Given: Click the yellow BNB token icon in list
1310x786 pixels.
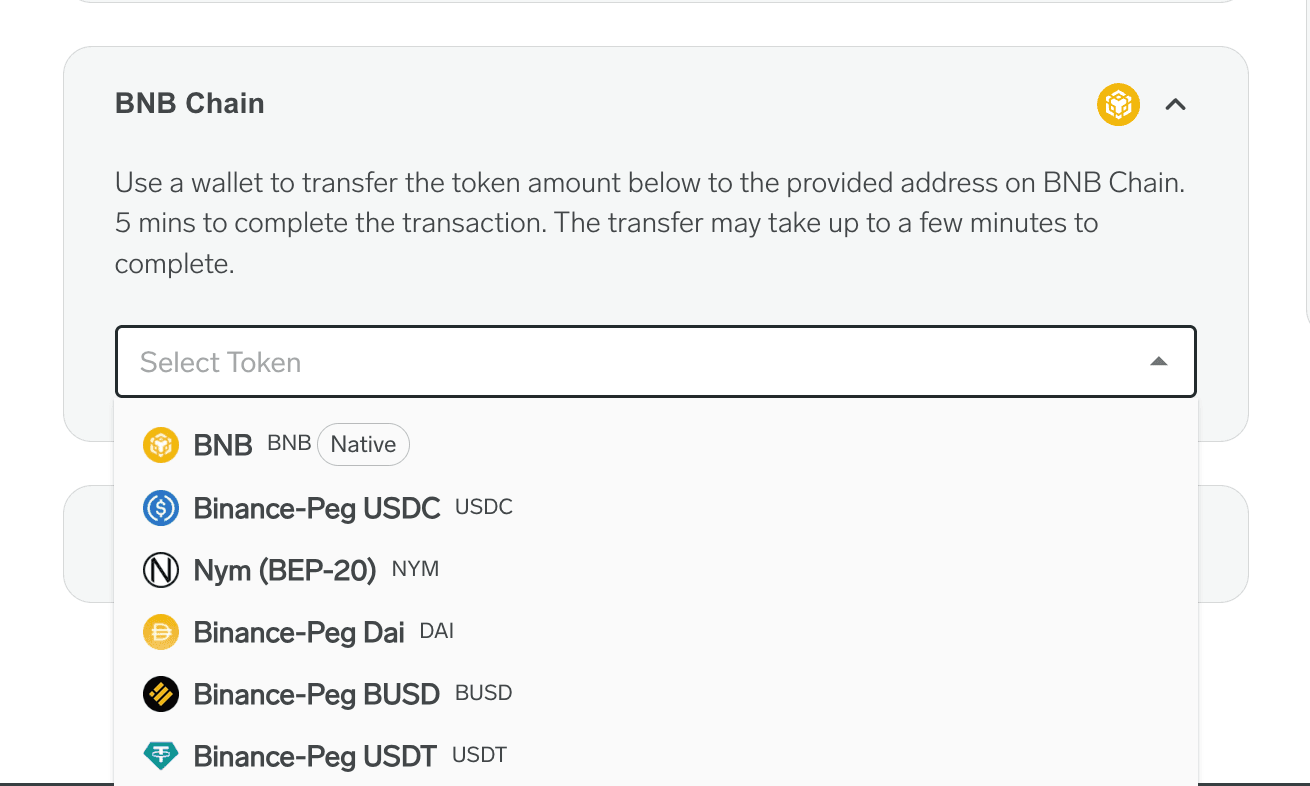Looking at the screenshot, I should point(161,445).
